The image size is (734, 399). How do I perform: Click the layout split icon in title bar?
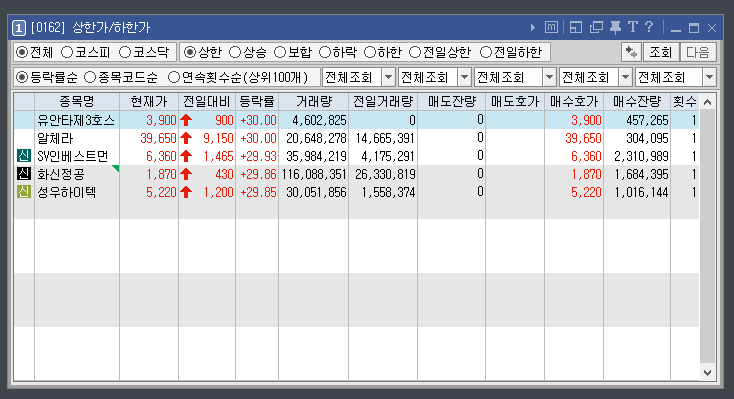576,28
